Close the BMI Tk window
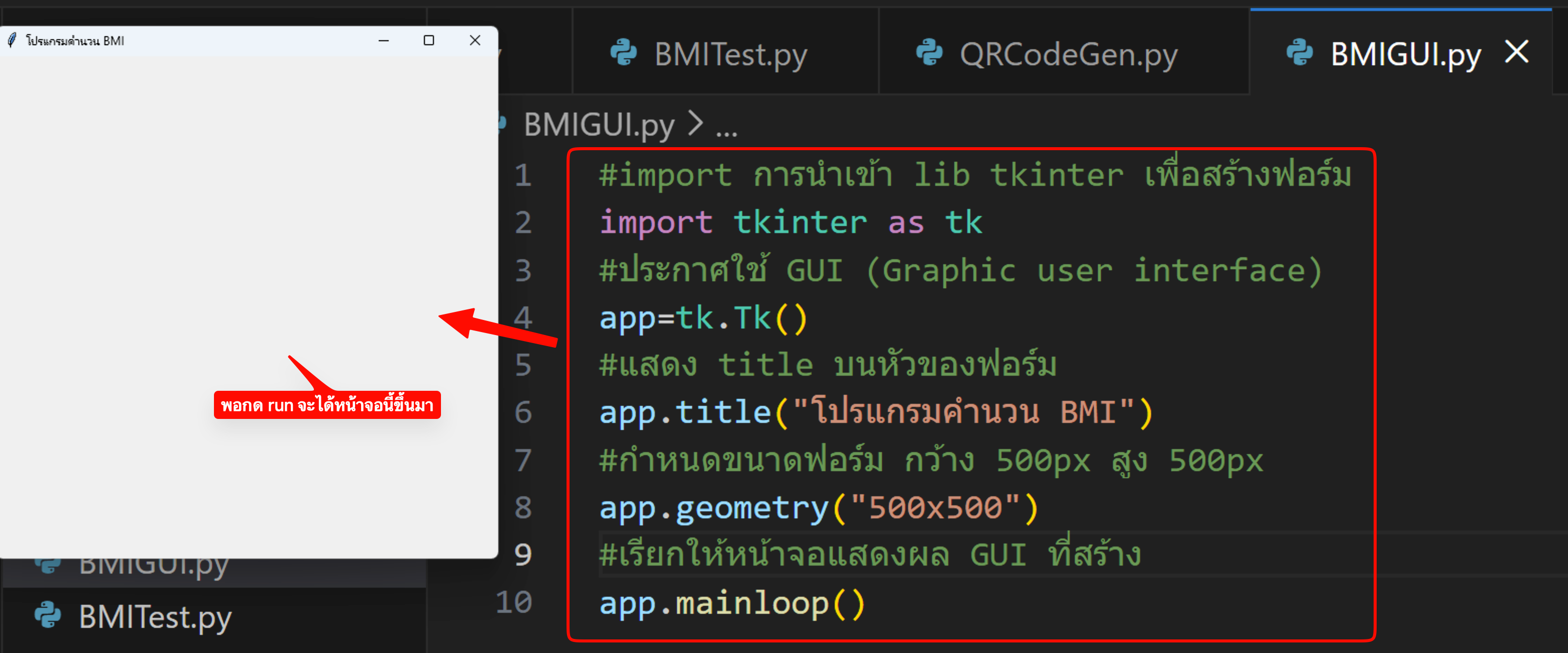Image resolution: width=1568 pixels, height=653 pixels. click(x=475, y=40)
